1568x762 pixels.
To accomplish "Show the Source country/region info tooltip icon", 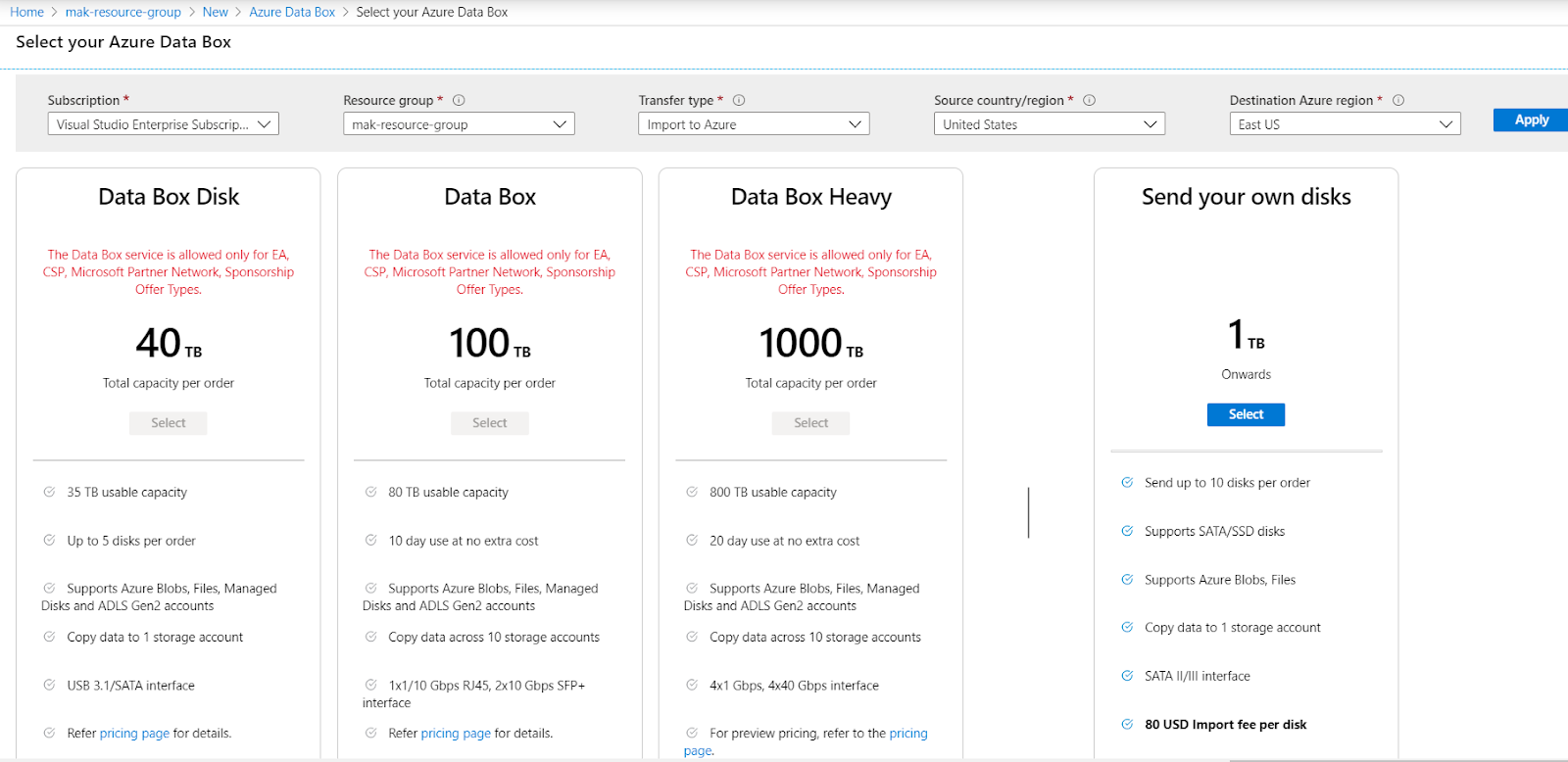I will pos(1089,100).
